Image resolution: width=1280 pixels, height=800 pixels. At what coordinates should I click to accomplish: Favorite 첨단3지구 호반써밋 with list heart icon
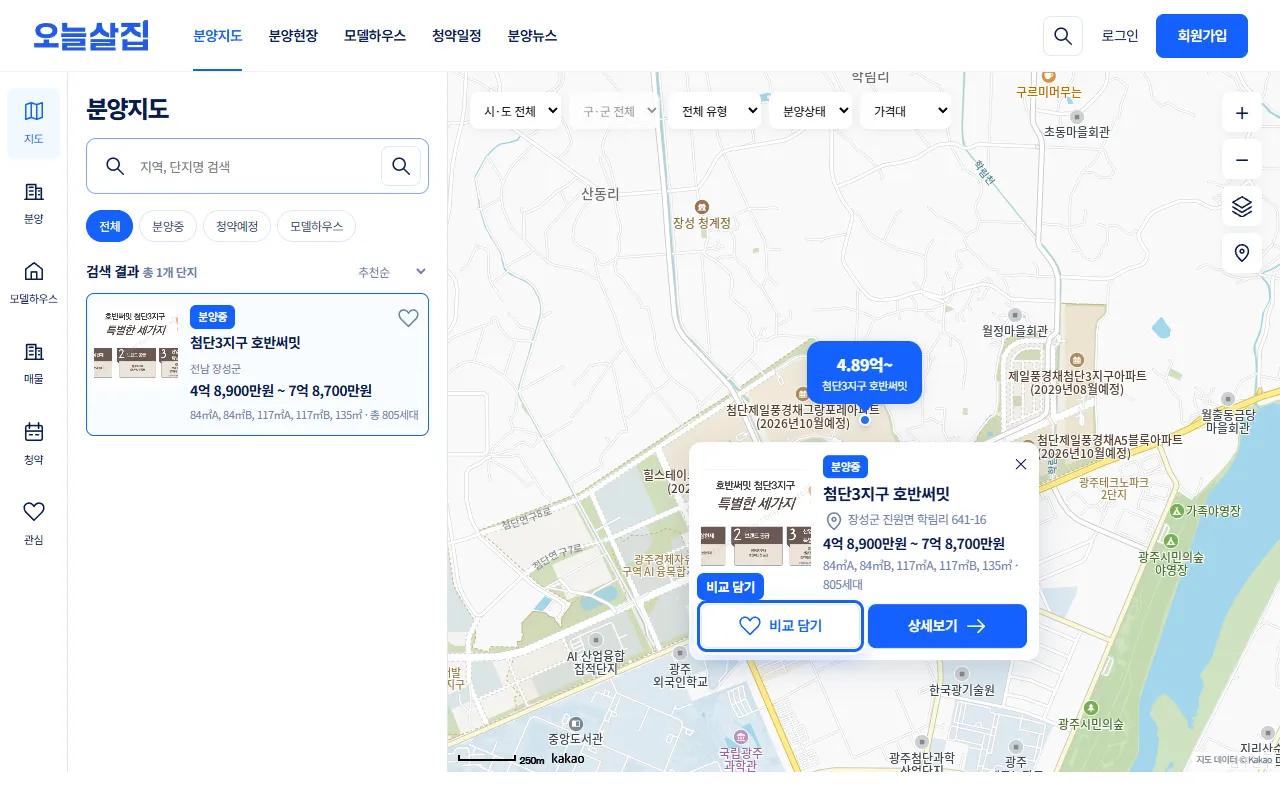pyautogui.click(x=408, y=318)
